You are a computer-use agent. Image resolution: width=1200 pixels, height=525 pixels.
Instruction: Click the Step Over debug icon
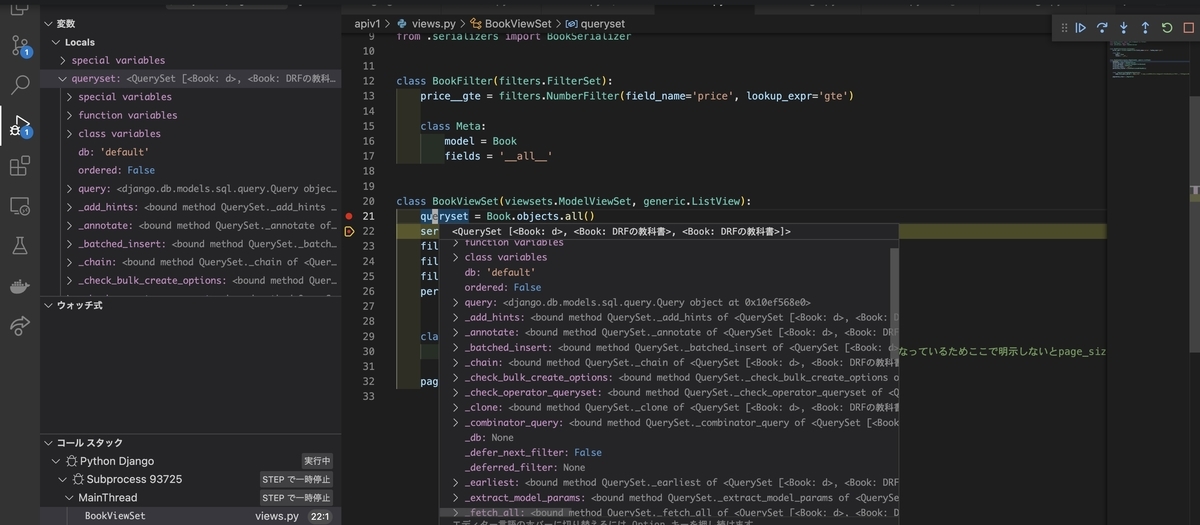click(1102, 28)
